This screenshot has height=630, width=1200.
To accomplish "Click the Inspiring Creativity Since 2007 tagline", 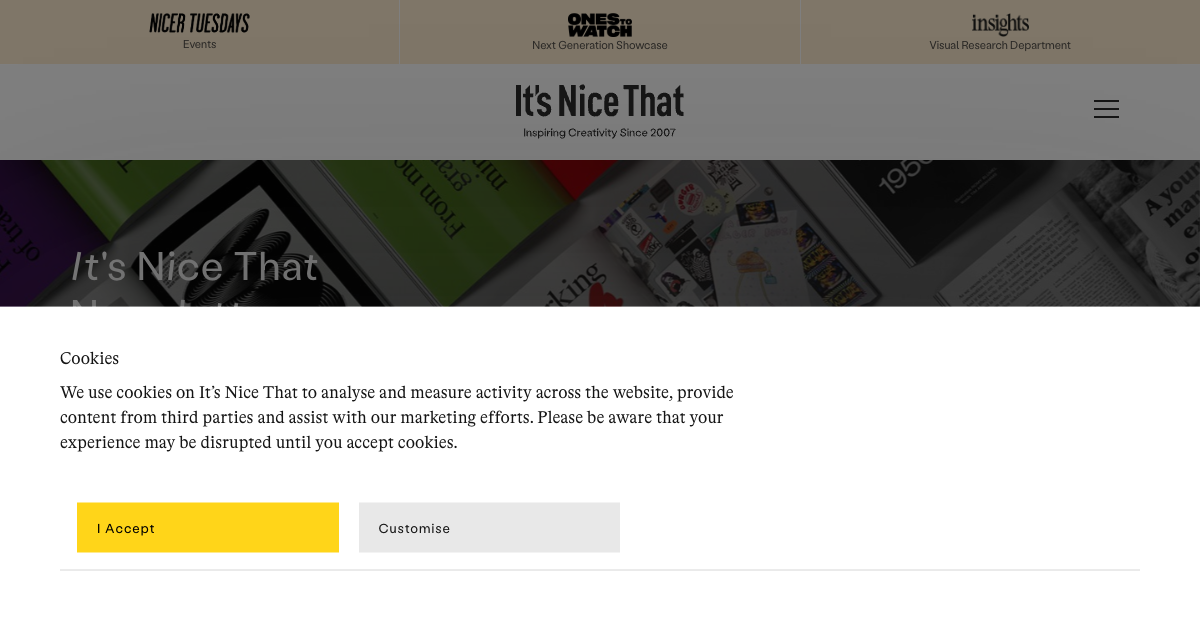I will (x=599, y=133).
